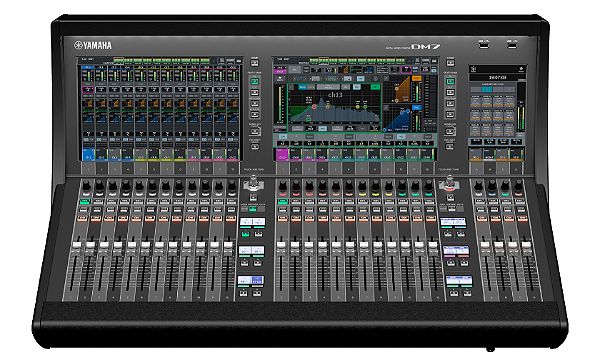The height and width of the screenshot is (360, 600).
Task: Tap the yellow EQ band node on ch13 graph
Action: coord(357,107)
